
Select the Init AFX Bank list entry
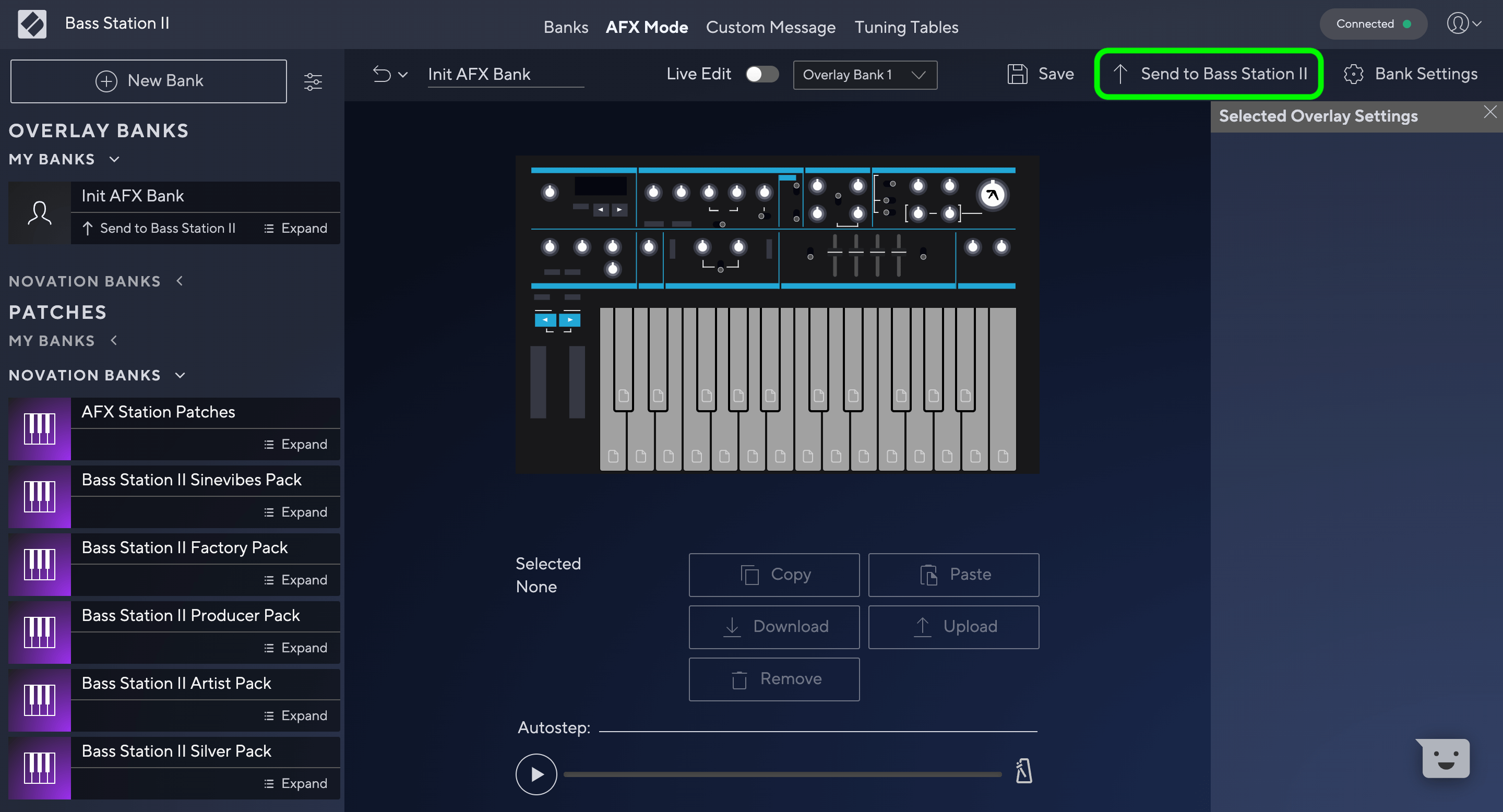174,213
